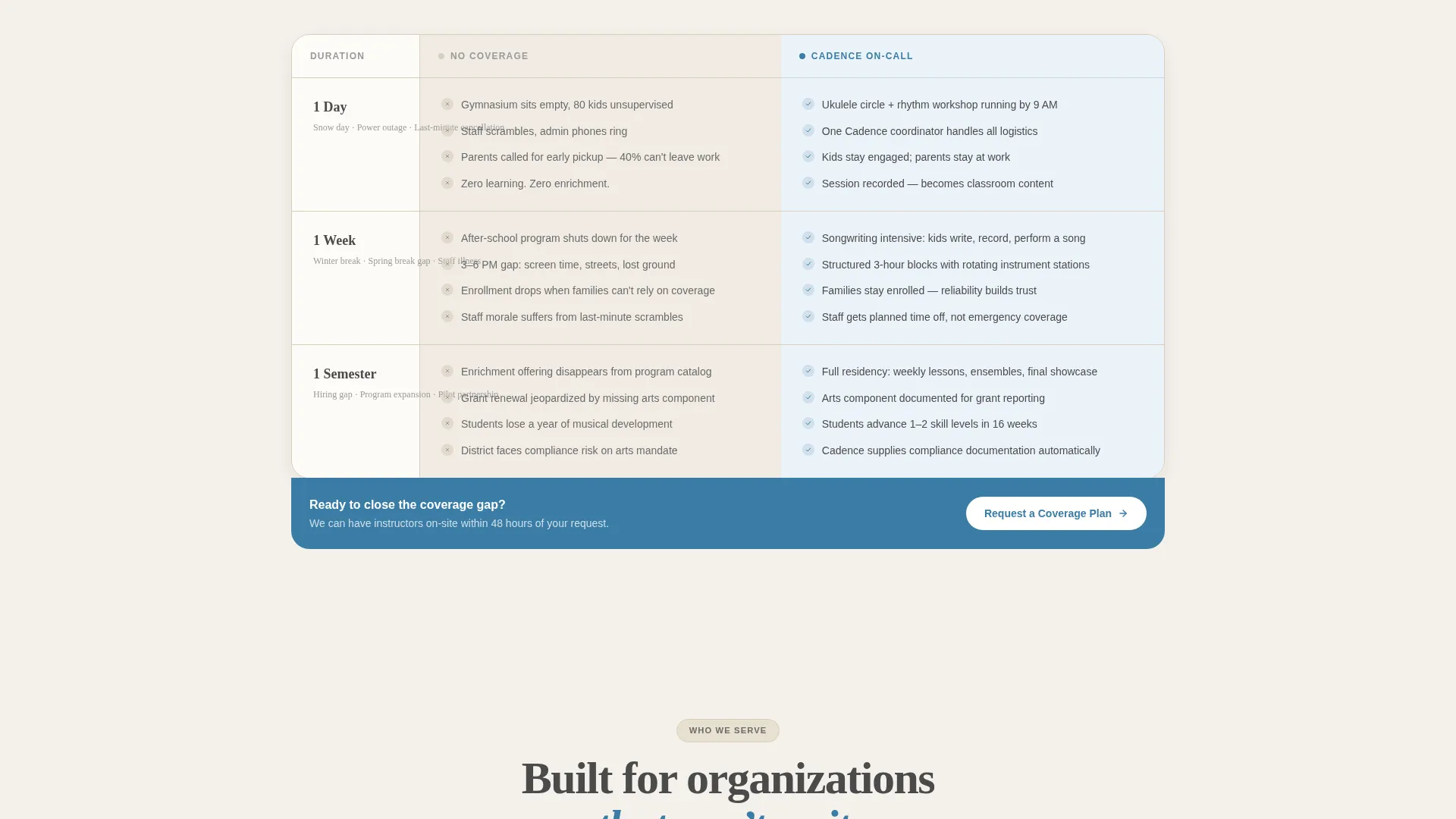This screenshot has width=1456, height=819.
Task: Click x icon next to 'Zero learning. Zero enrichment.'
Action: 447,183
